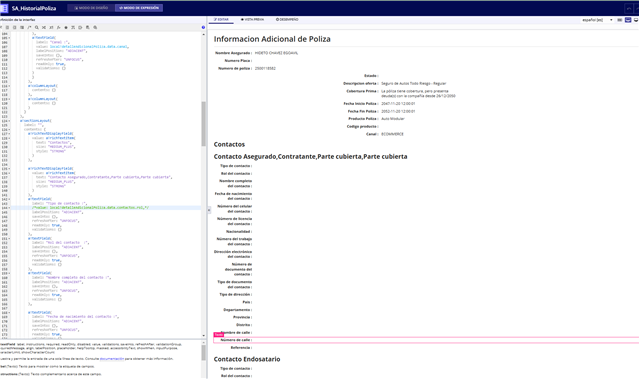Click the undo arrow in the header
Screen dimensions: 639x379
tap(628, 8)
